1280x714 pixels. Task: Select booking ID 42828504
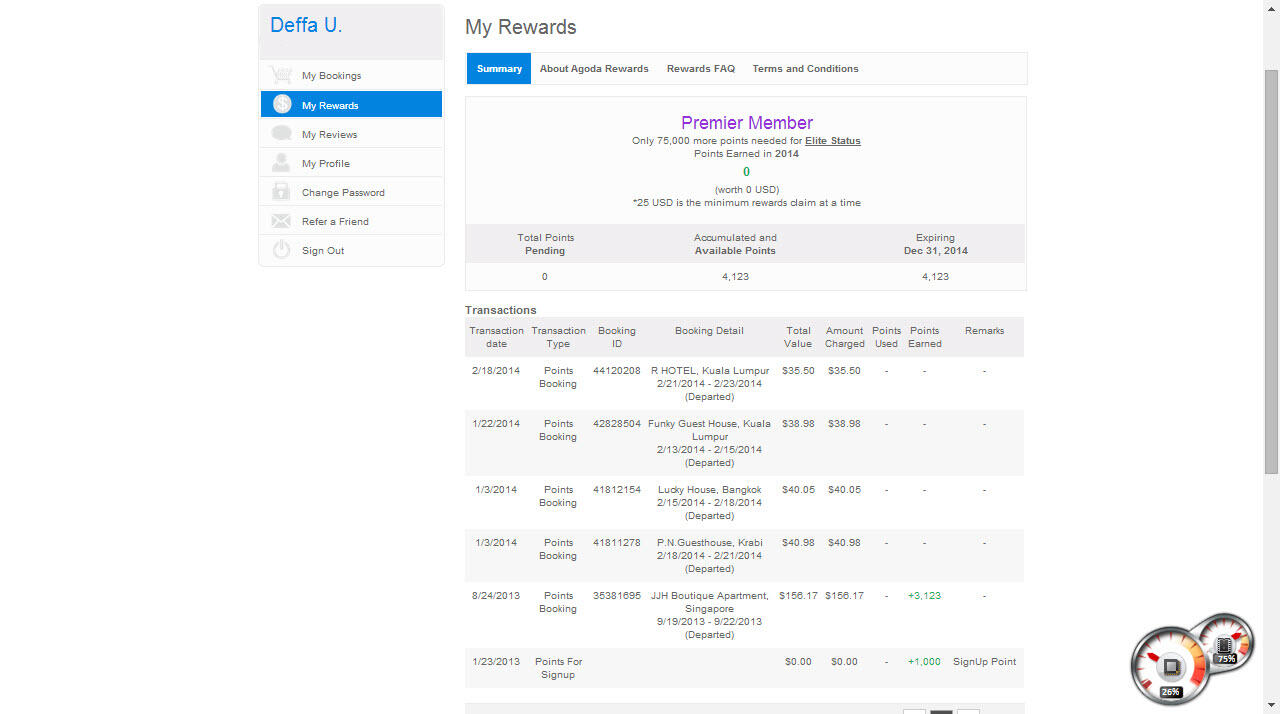[x=617, y=423]
